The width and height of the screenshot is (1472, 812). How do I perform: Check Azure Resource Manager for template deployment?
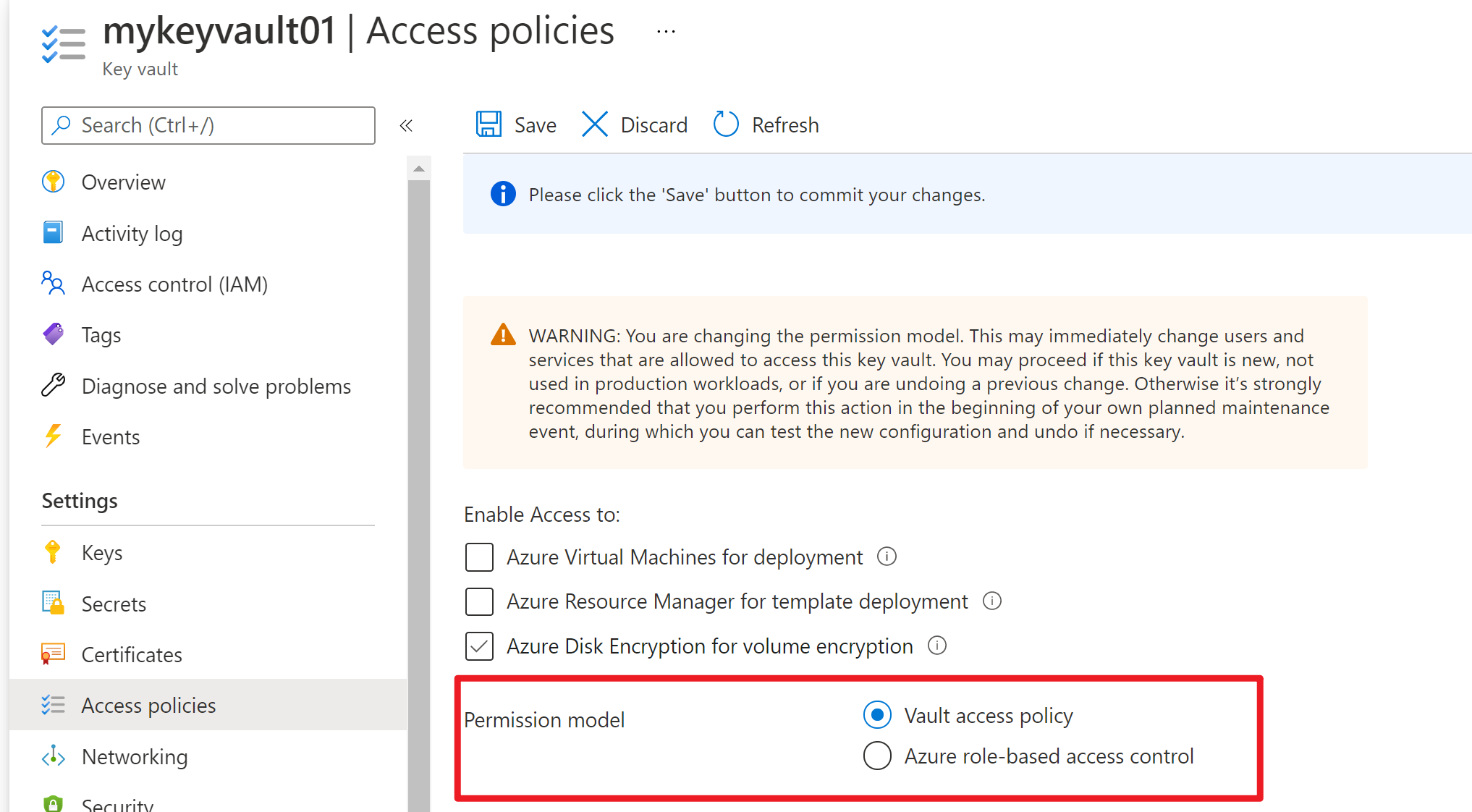(479, 601)
